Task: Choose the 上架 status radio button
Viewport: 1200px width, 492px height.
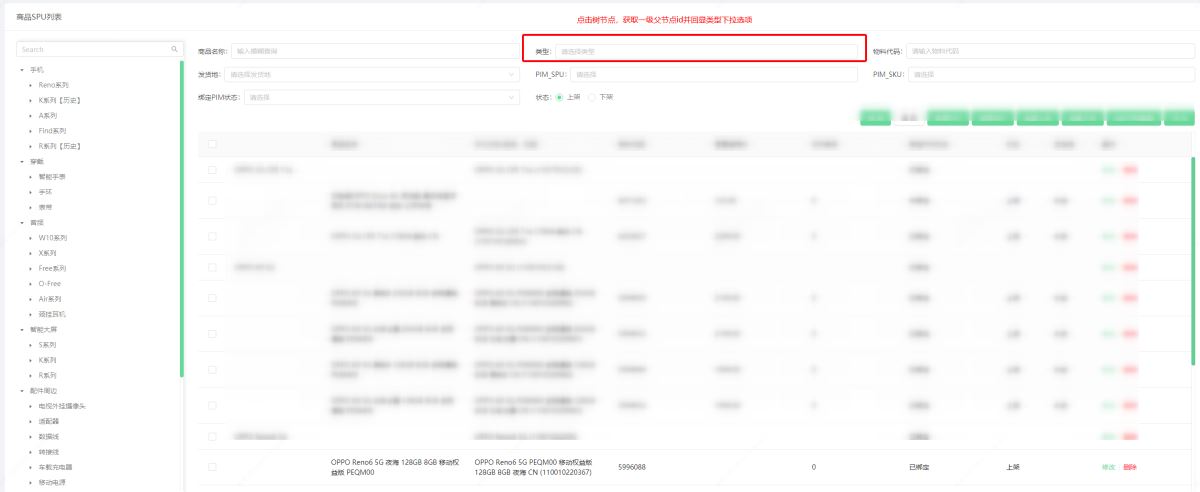Action: [560, 97]
